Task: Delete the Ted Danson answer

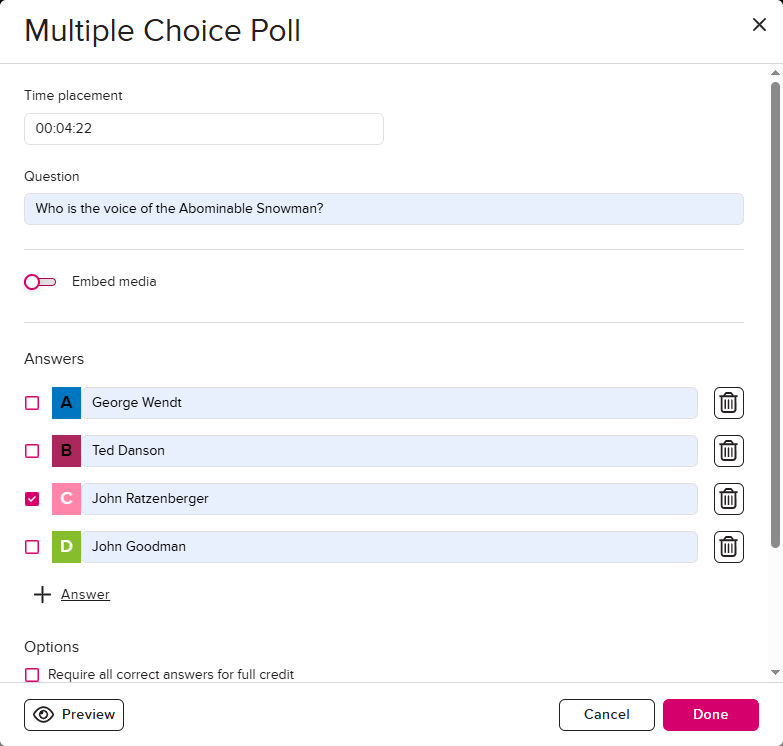Action: click(x=729, y=450)
